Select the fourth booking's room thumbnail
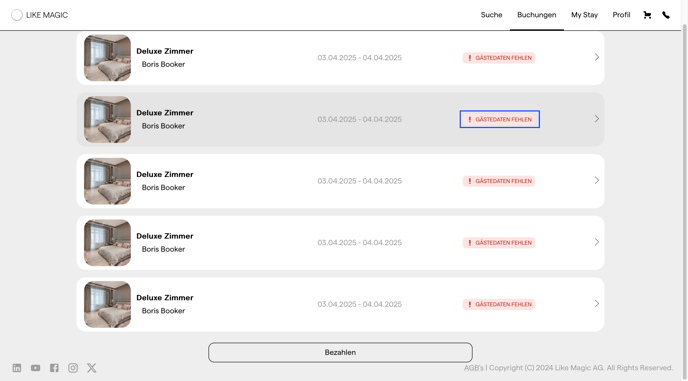 (x=108, y=243)
